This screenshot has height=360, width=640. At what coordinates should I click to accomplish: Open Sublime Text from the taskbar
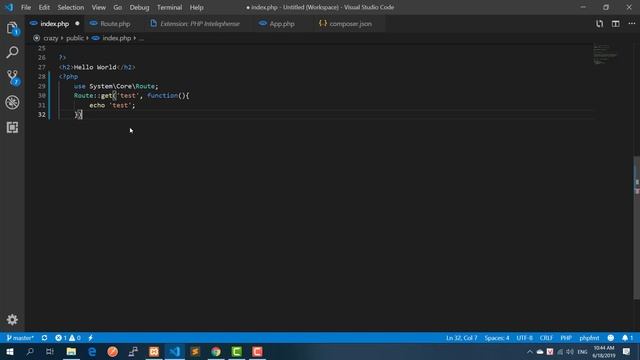(x=195, y=351)
